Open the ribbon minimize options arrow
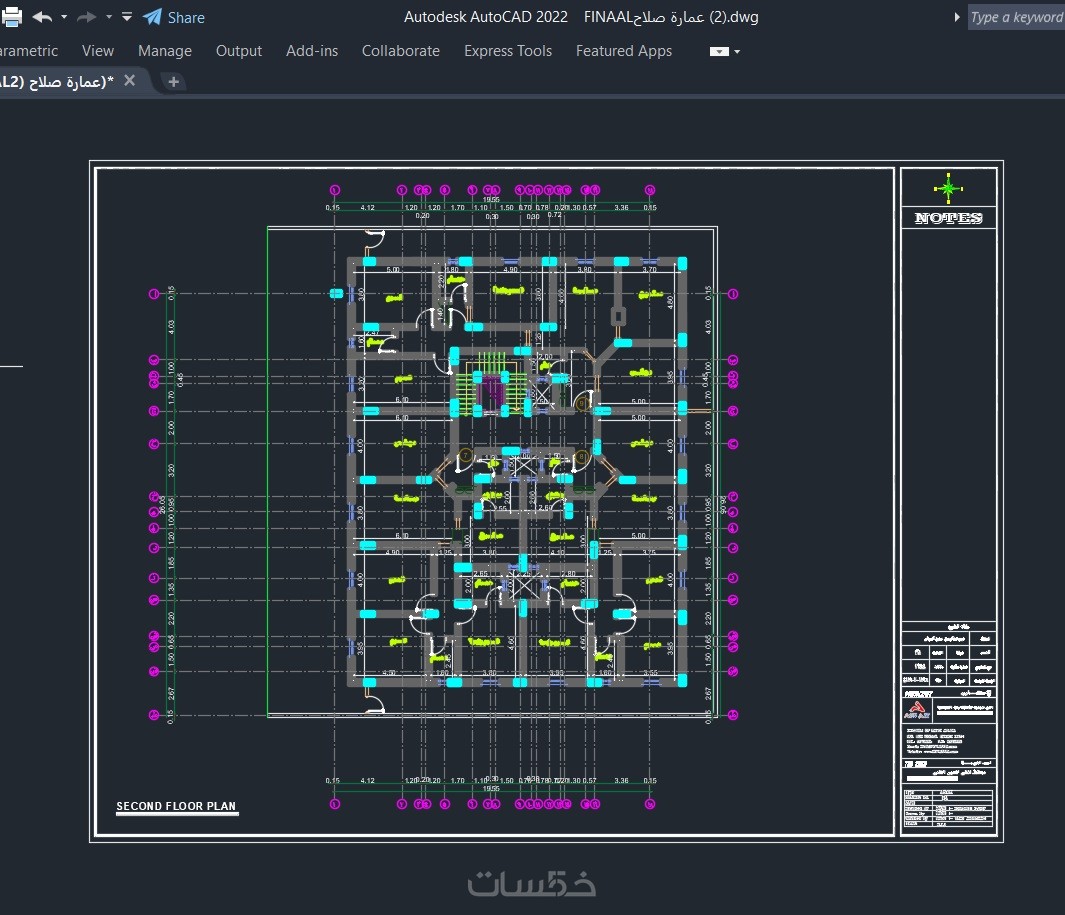The height and width of the screenshot is (915, 1065). [737, 51]
